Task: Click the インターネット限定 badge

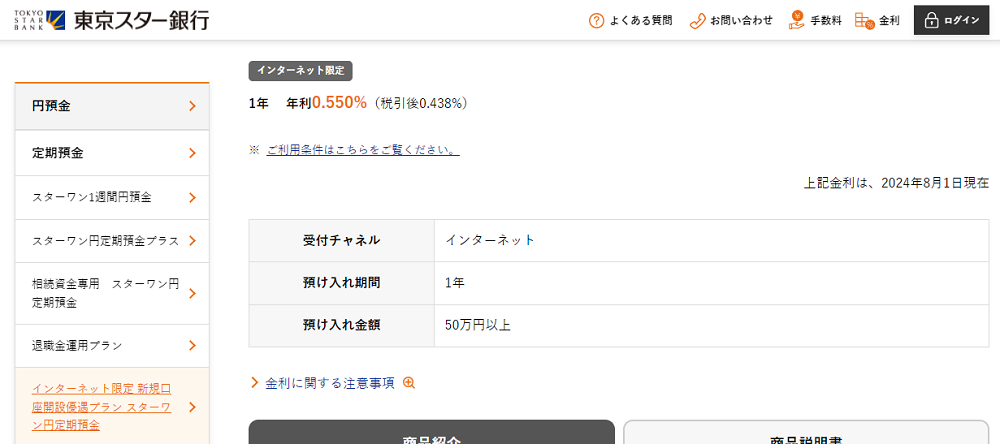Action: pyautogui.click(x=300, y=71)
